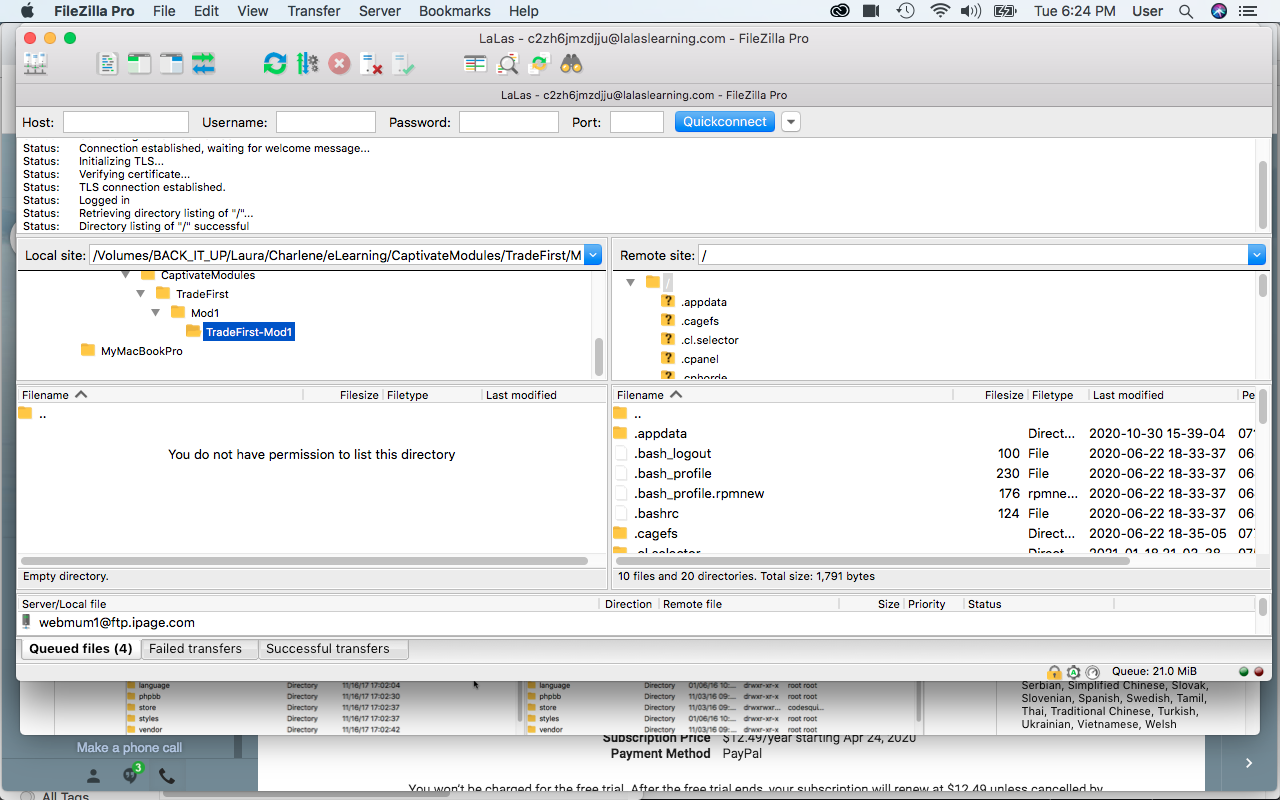
Task: Click the magnifier-over-files toolbar icon
Action: pos(508,64)
